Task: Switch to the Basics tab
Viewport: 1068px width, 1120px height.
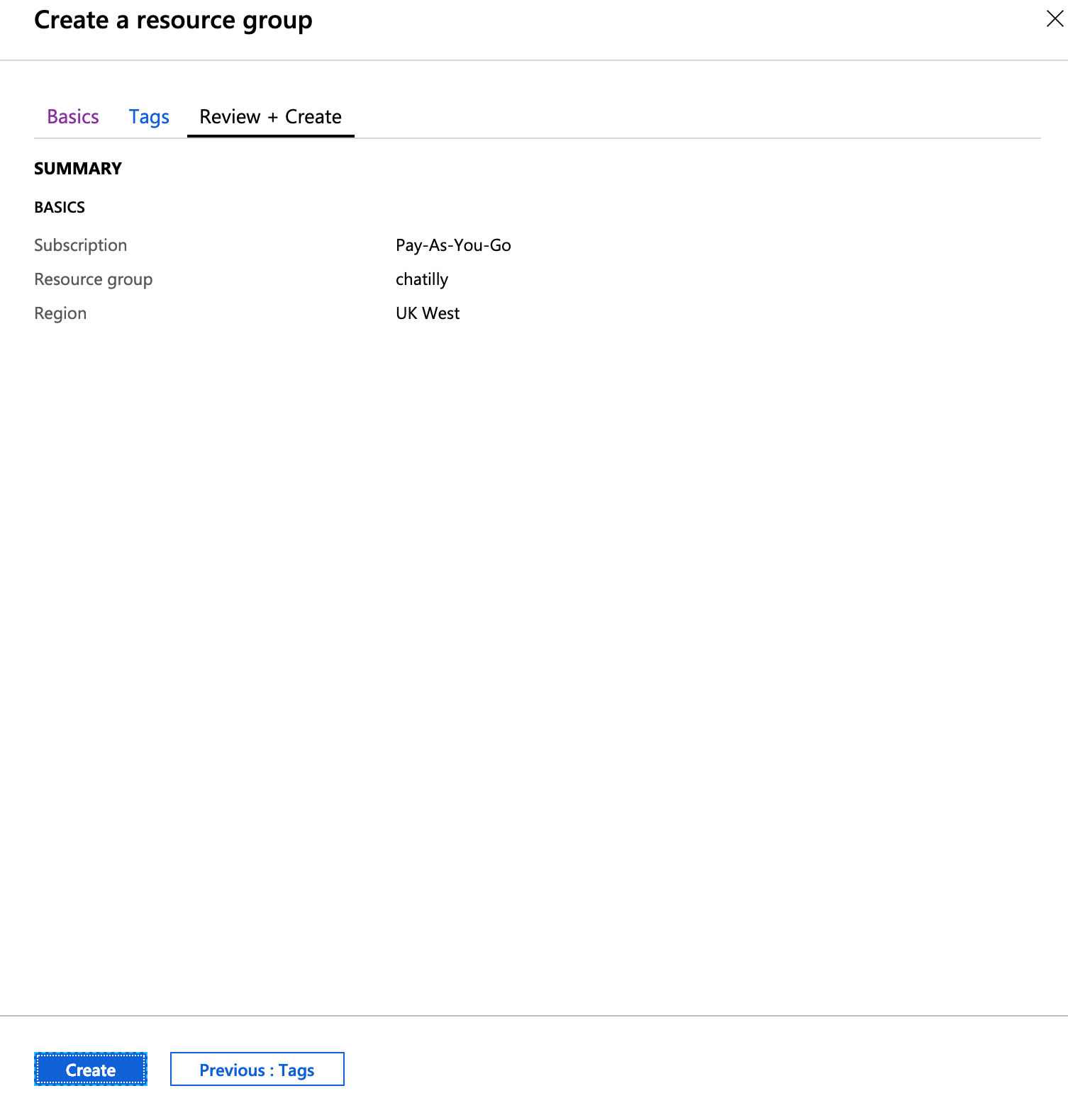Action: pyautogui.click(x=73, y=117)
